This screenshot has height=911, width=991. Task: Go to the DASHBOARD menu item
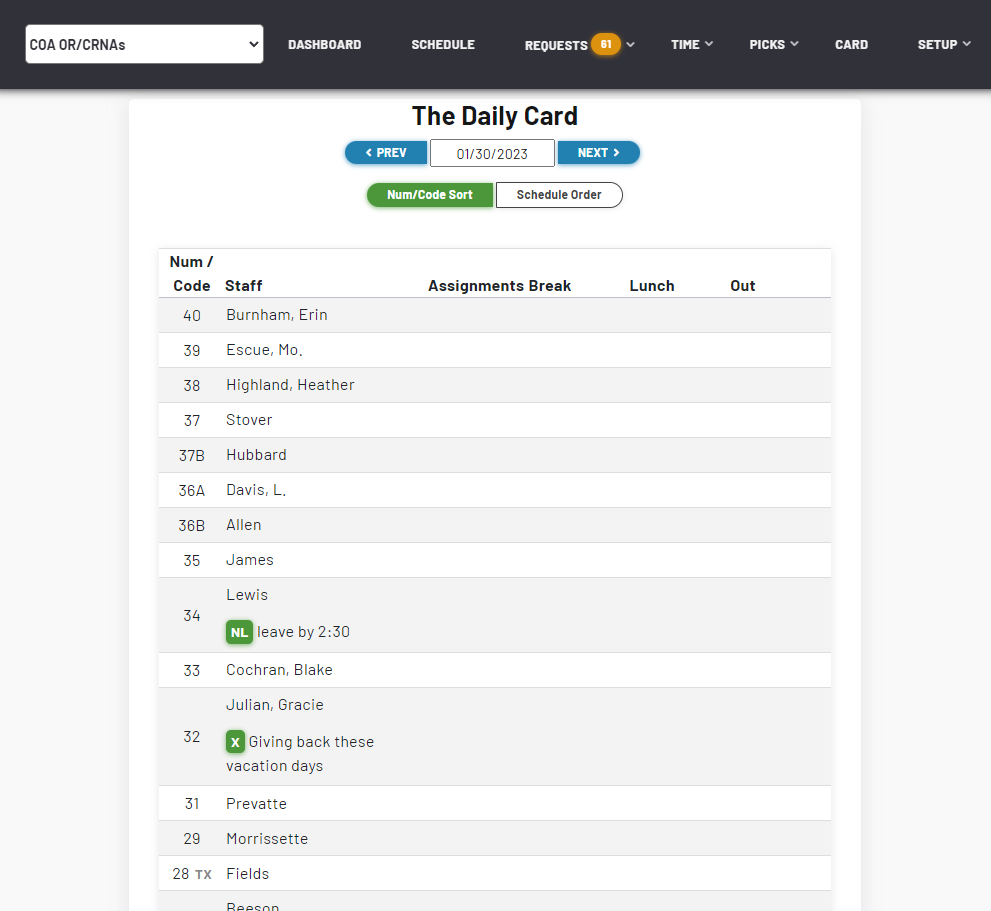coord(324,44)
